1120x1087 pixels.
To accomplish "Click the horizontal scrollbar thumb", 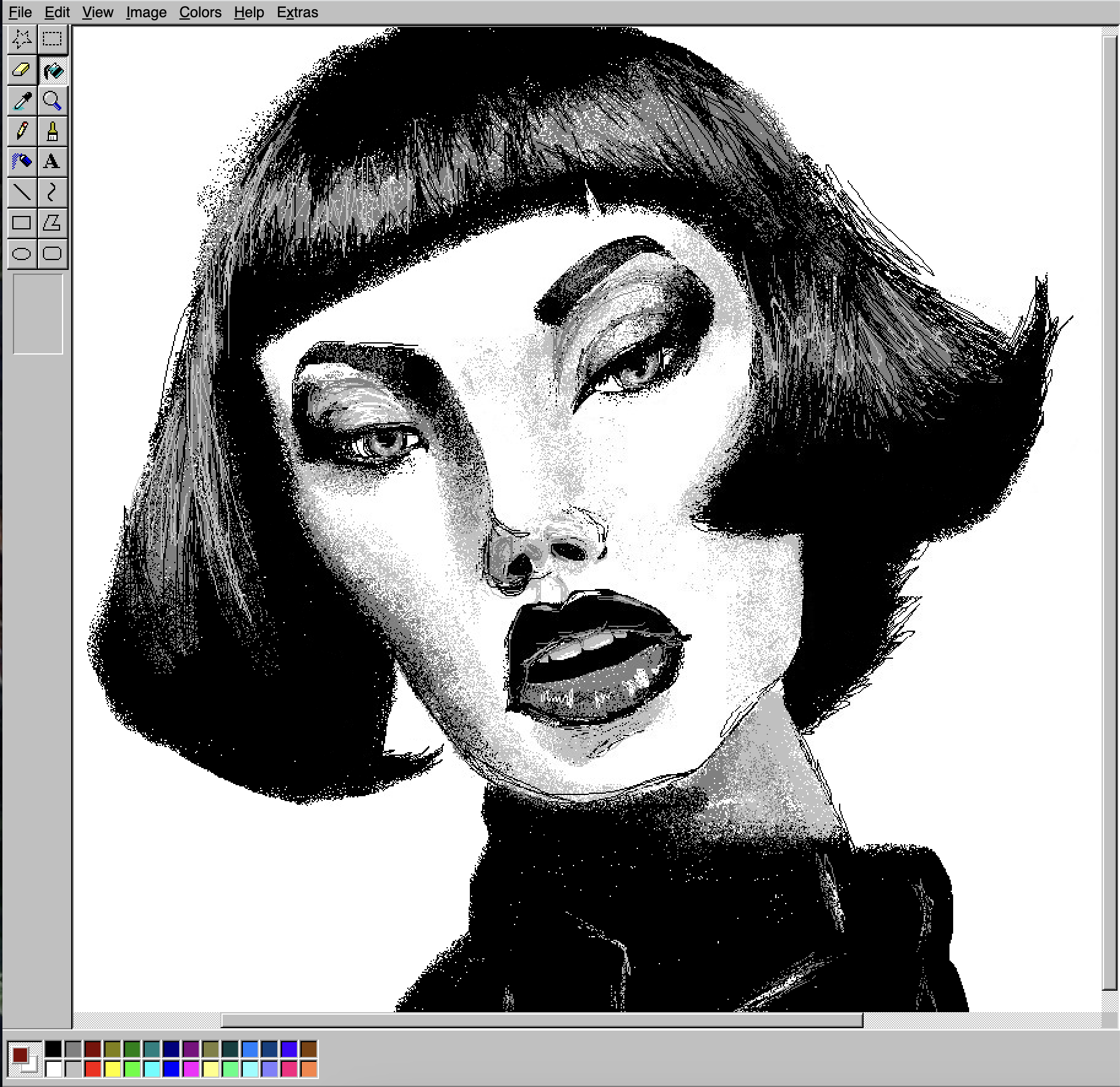I will [542, 1020].
